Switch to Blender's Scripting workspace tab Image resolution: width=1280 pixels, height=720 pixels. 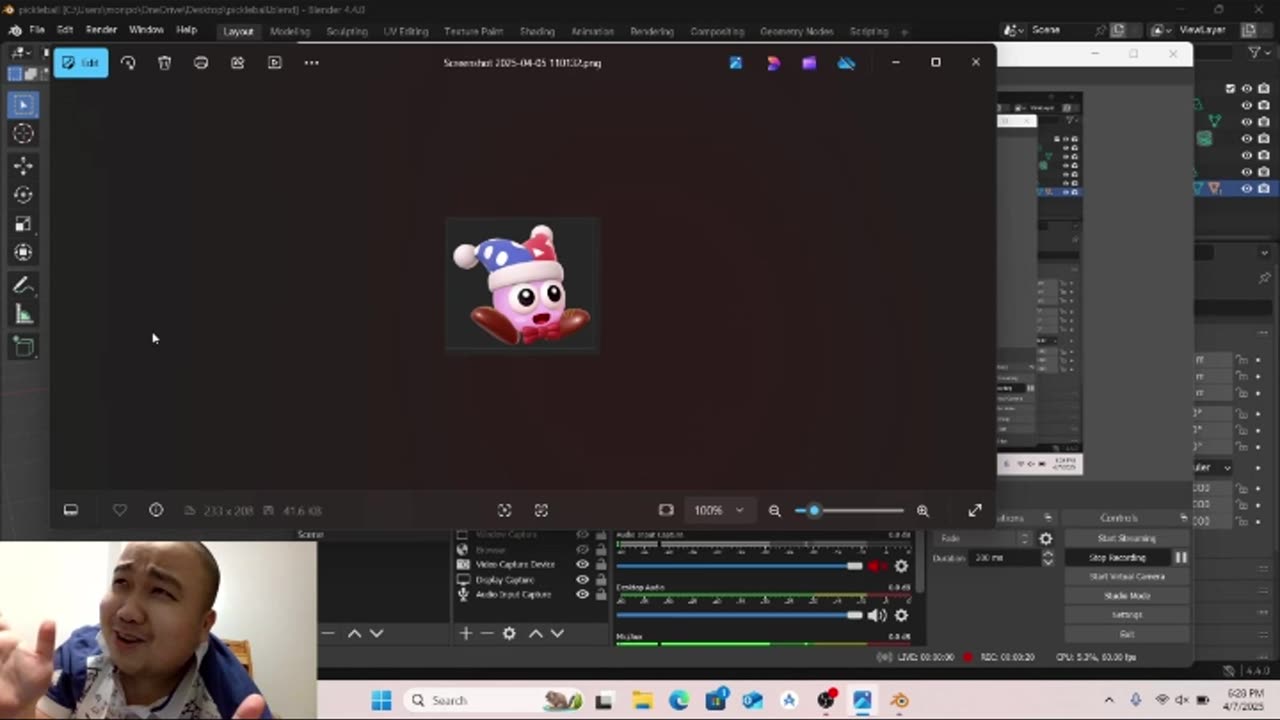(868, 31)
